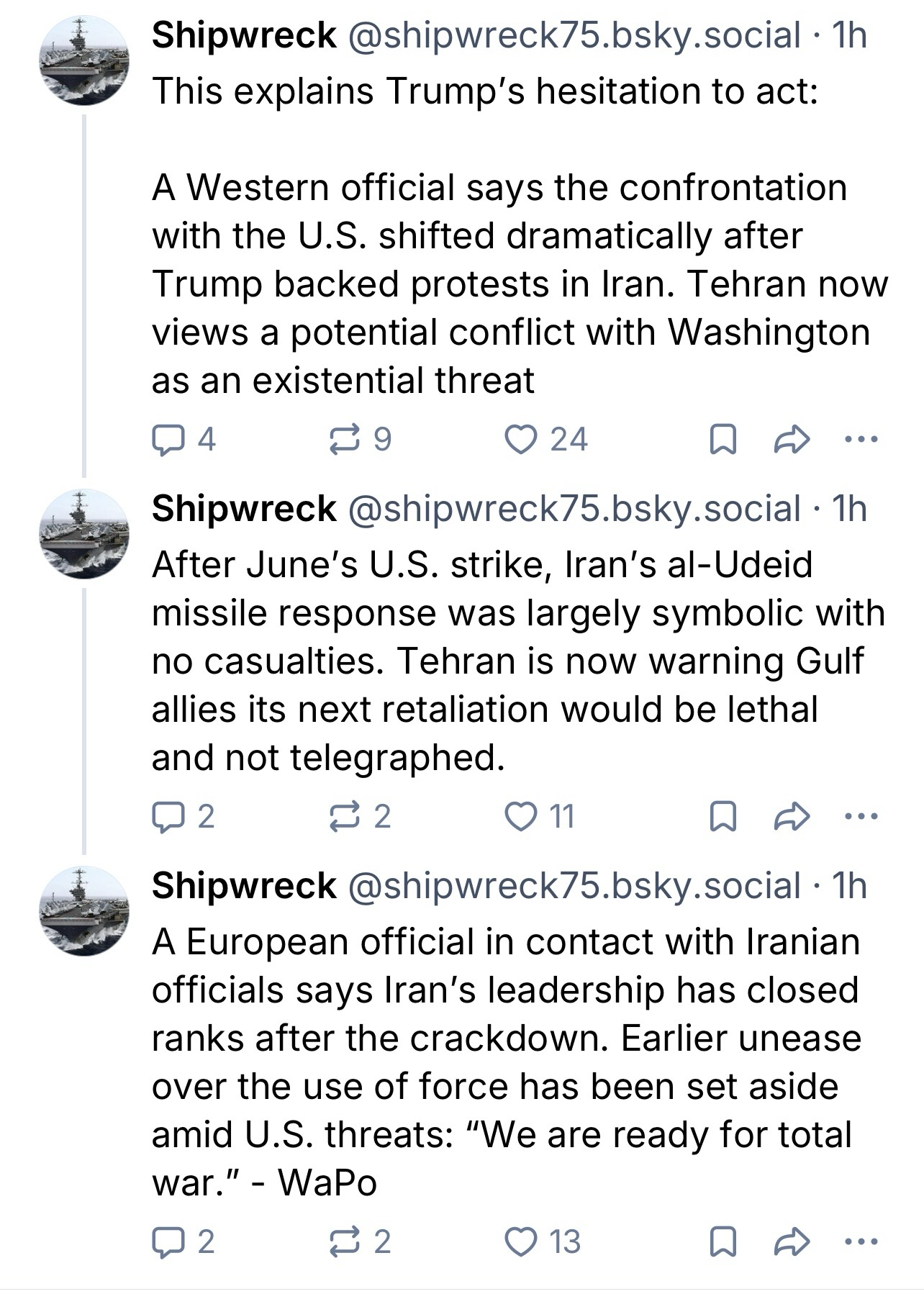Image resolution: width=924 pixels, height=1294 pixels.
Task: Reply to the European official post
Action: coord(167,1241)
